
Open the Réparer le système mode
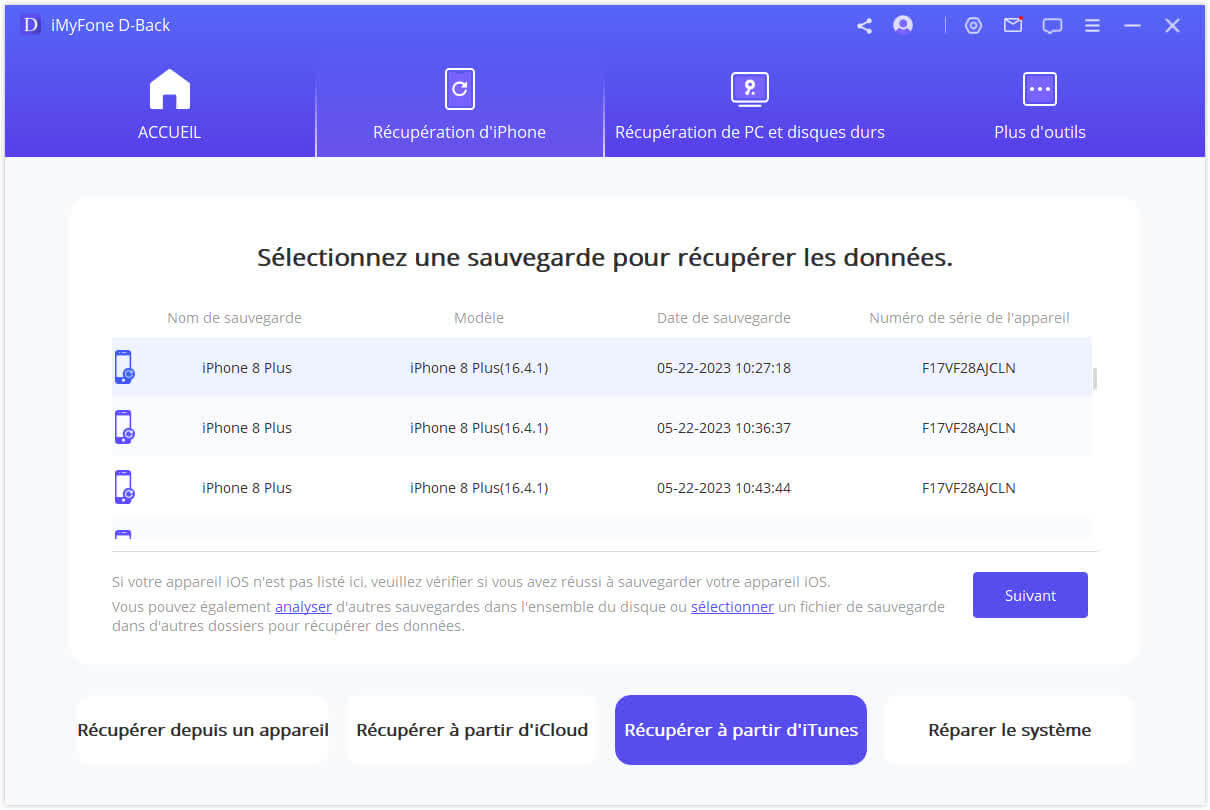[x=1008, y=730]
